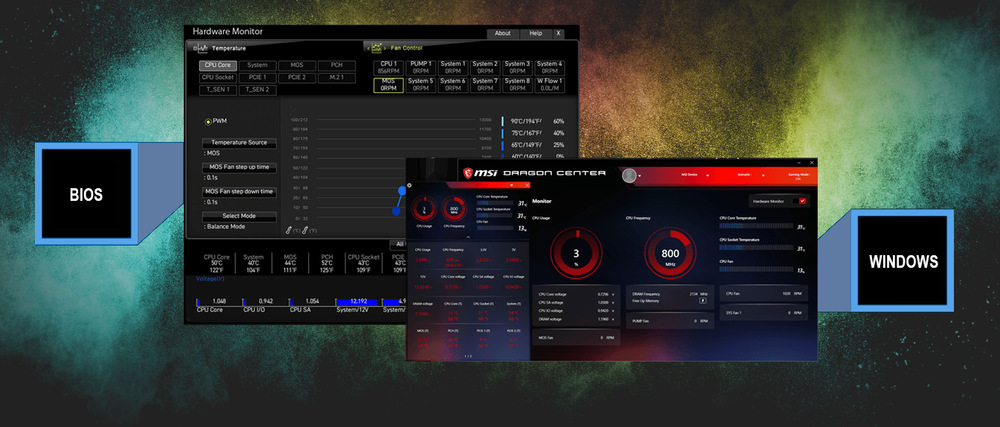The width and height of the screenshot is (1000, 427).
Task: Select the System temperature sensor button
Action: (x=258, y=65)
